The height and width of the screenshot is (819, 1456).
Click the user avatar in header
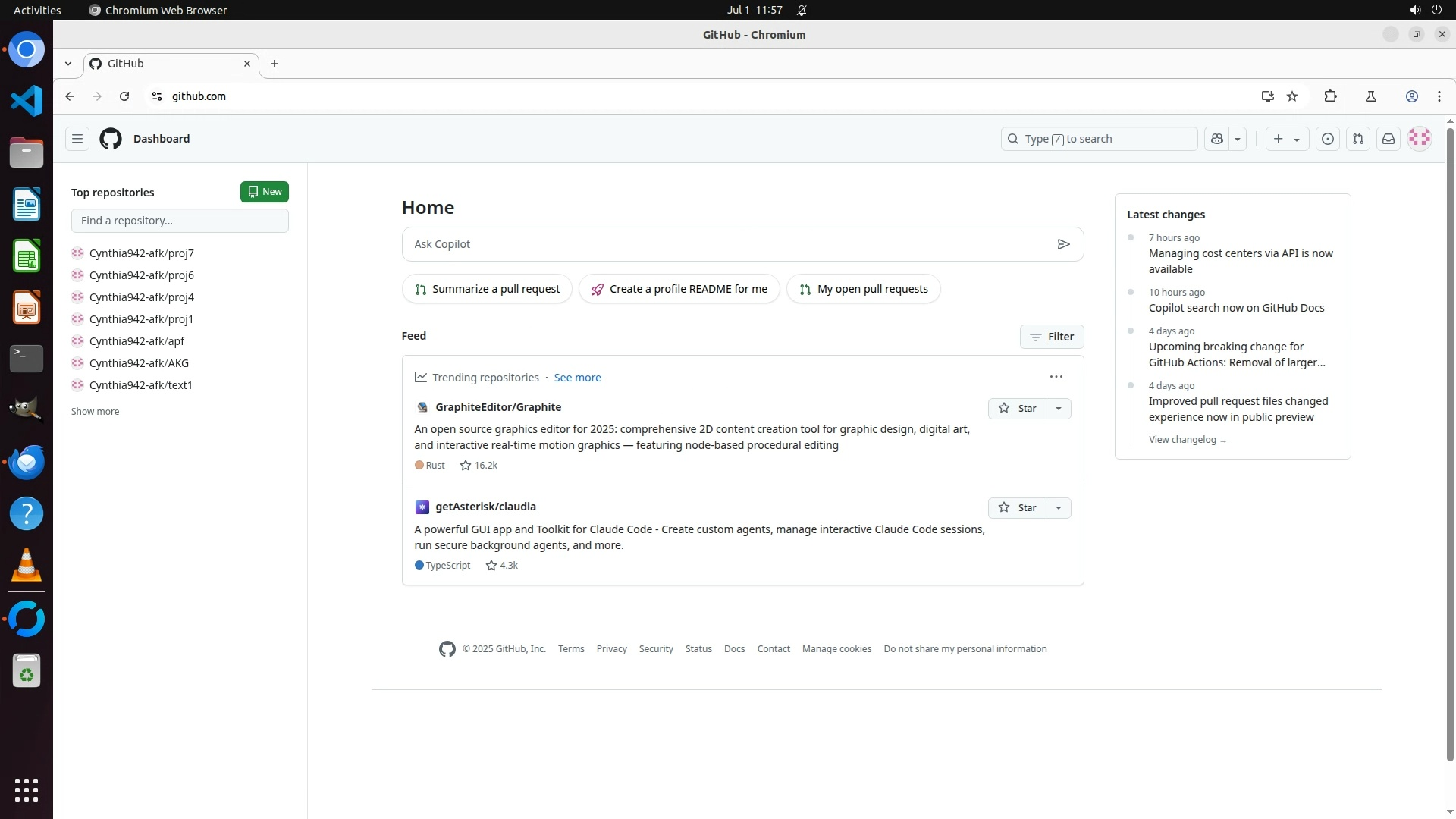(1420, 138)
